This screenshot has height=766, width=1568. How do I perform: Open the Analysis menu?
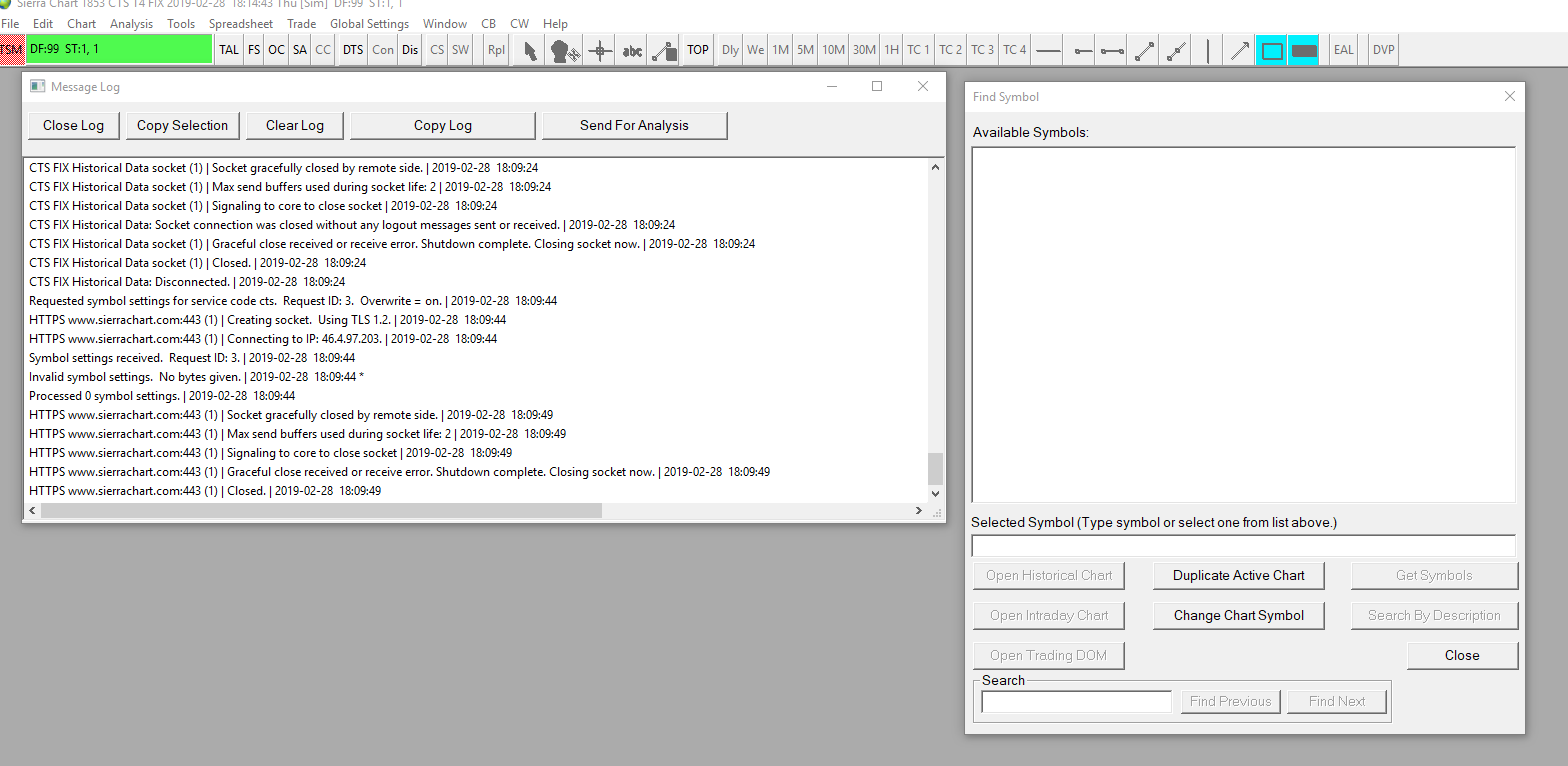point(132,24)
